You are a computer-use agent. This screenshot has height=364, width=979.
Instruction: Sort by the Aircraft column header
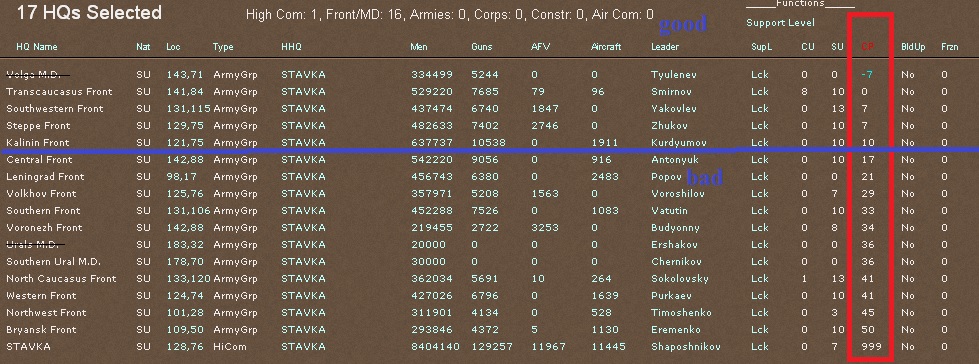(606, 47)
